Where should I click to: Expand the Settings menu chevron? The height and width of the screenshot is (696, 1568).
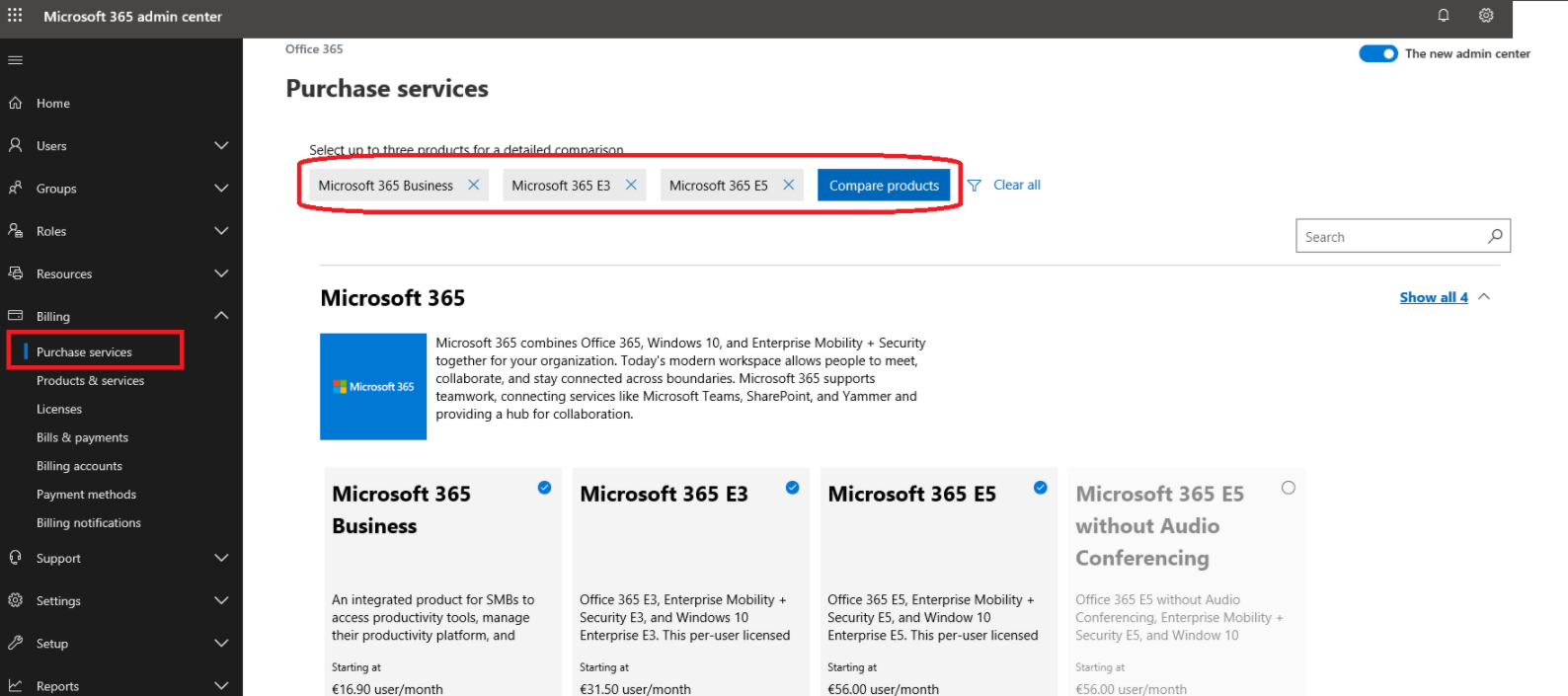point(221,600)
